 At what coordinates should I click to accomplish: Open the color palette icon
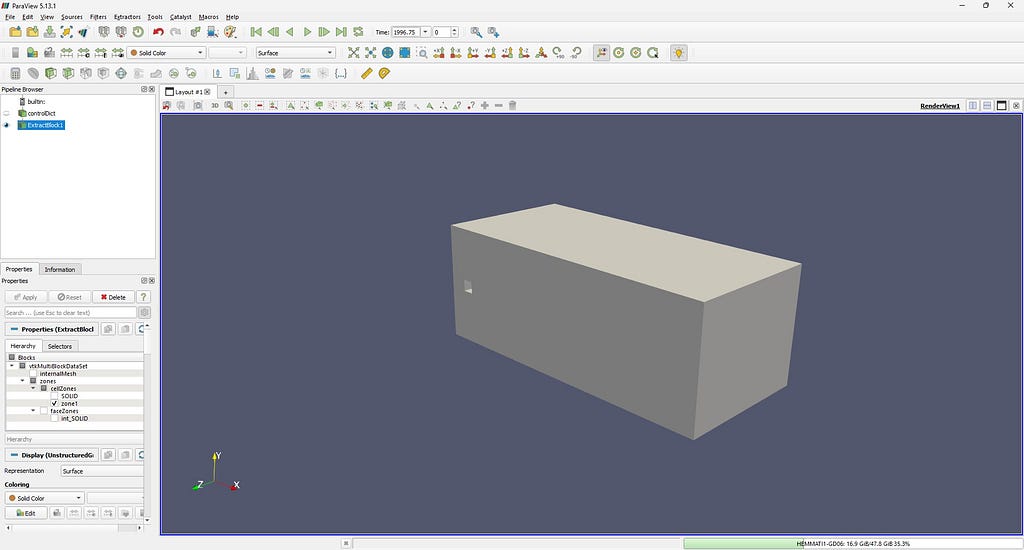[230, 32]
